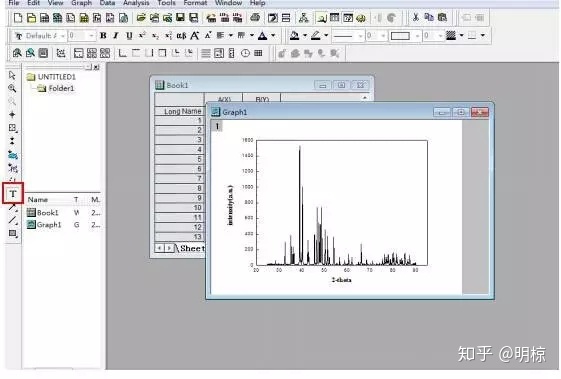The height and width of the screenshot is (379, 561).
Task: Click the fill color bucket swatch
Action: tap(294, 35)
